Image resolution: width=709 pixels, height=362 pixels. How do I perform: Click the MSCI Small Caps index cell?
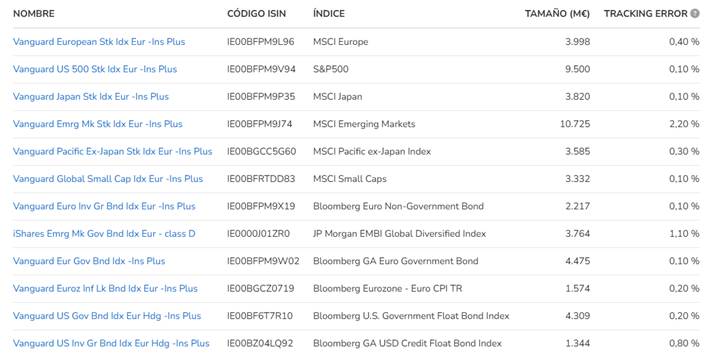tap(350, 179)
